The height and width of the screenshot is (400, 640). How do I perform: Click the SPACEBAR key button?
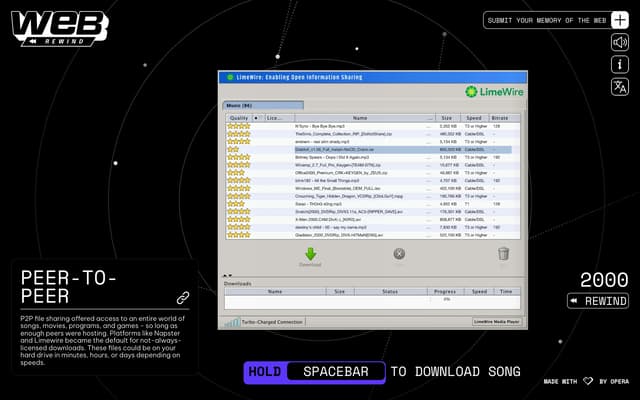tap(336, 371)
